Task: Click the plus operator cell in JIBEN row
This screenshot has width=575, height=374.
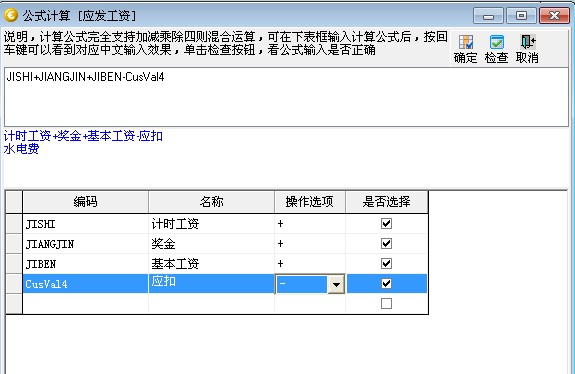Action: pos(310,264)
